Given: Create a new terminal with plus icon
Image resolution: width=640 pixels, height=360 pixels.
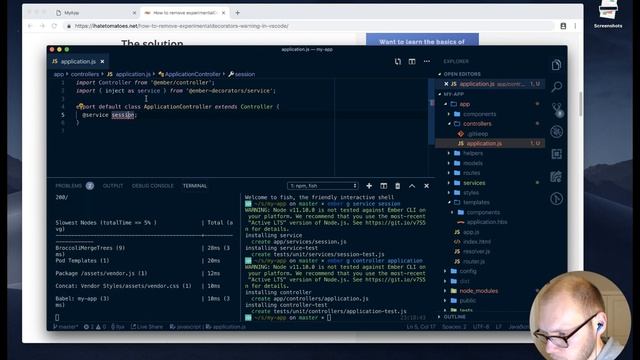Looking at the screenshot, I should pyautogui.click(x=369, y=186).
